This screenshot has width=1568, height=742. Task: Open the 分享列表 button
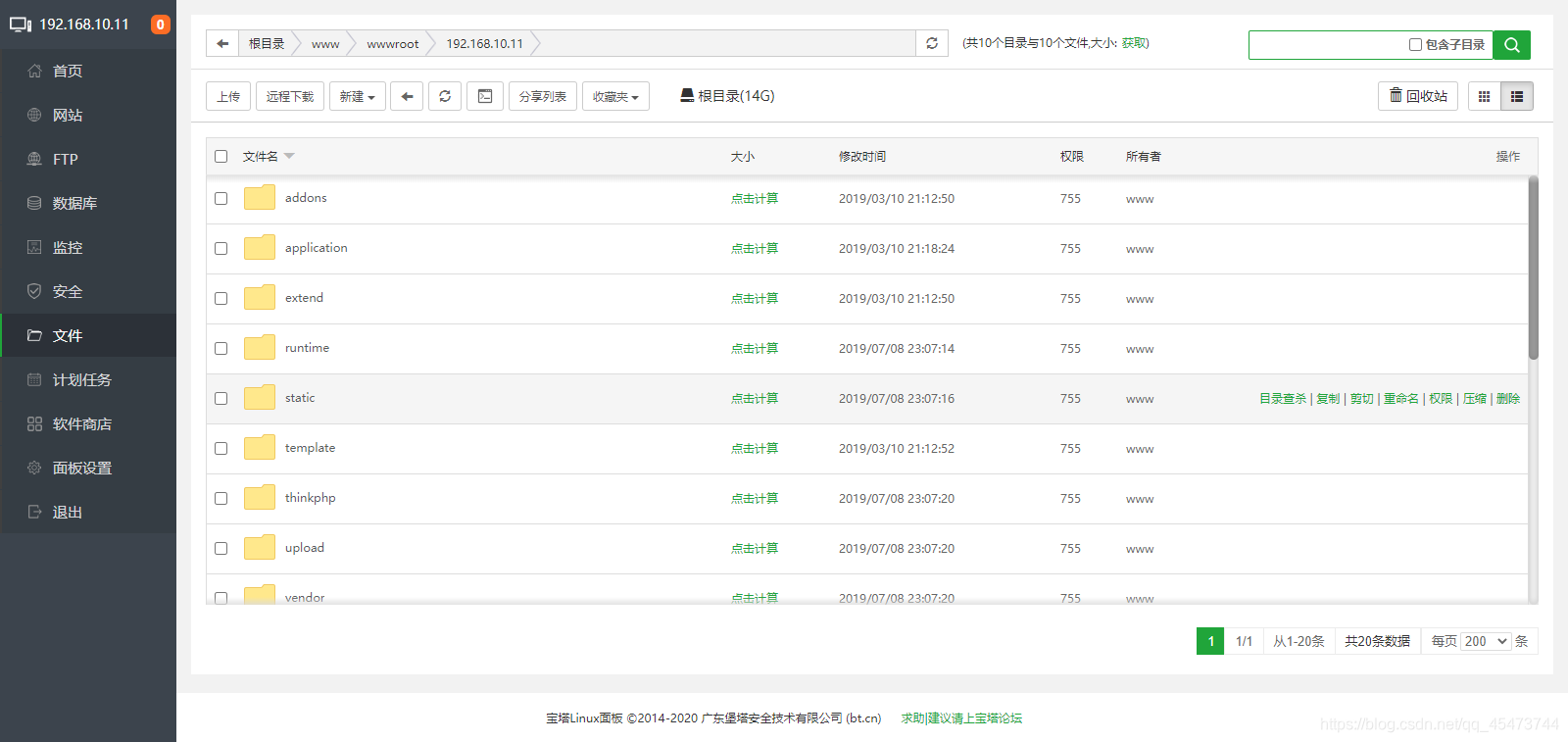(x=543, y=96)
